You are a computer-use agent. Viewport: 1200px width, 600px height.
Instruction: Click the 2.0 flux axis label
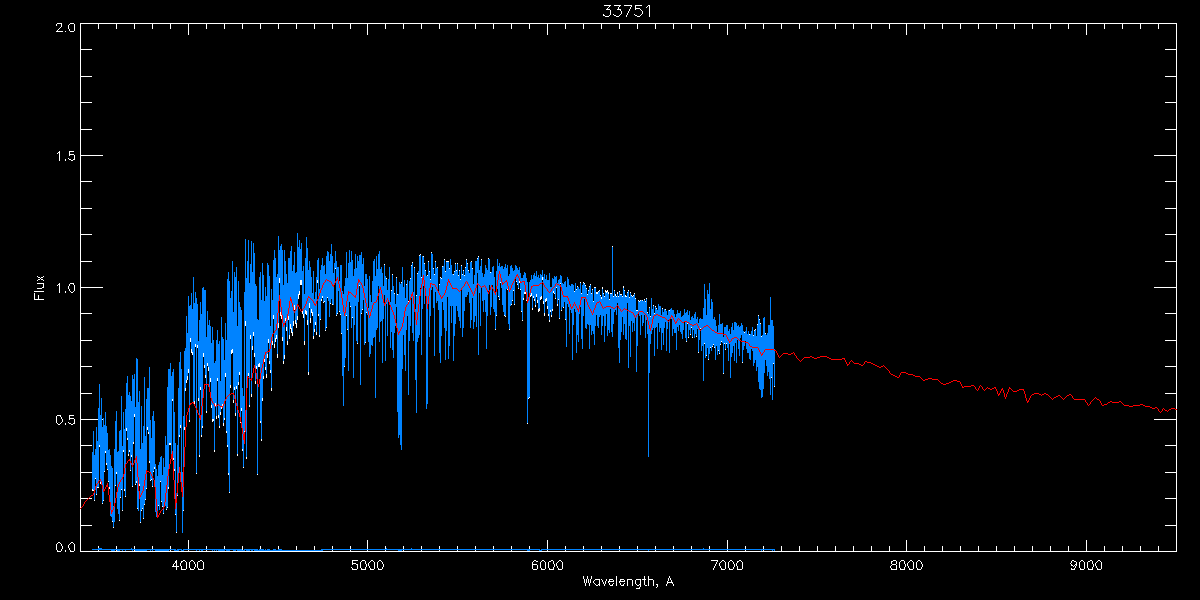(65, 27)
